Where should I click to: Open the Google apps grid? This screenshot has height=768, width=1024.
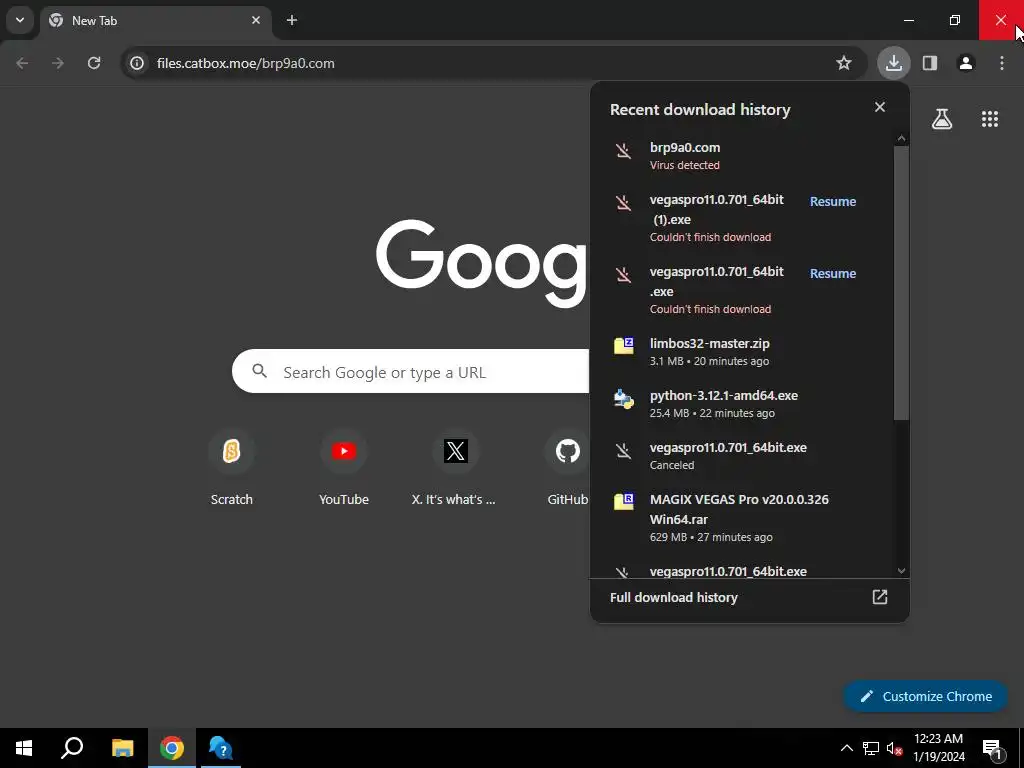click(989, 119)
